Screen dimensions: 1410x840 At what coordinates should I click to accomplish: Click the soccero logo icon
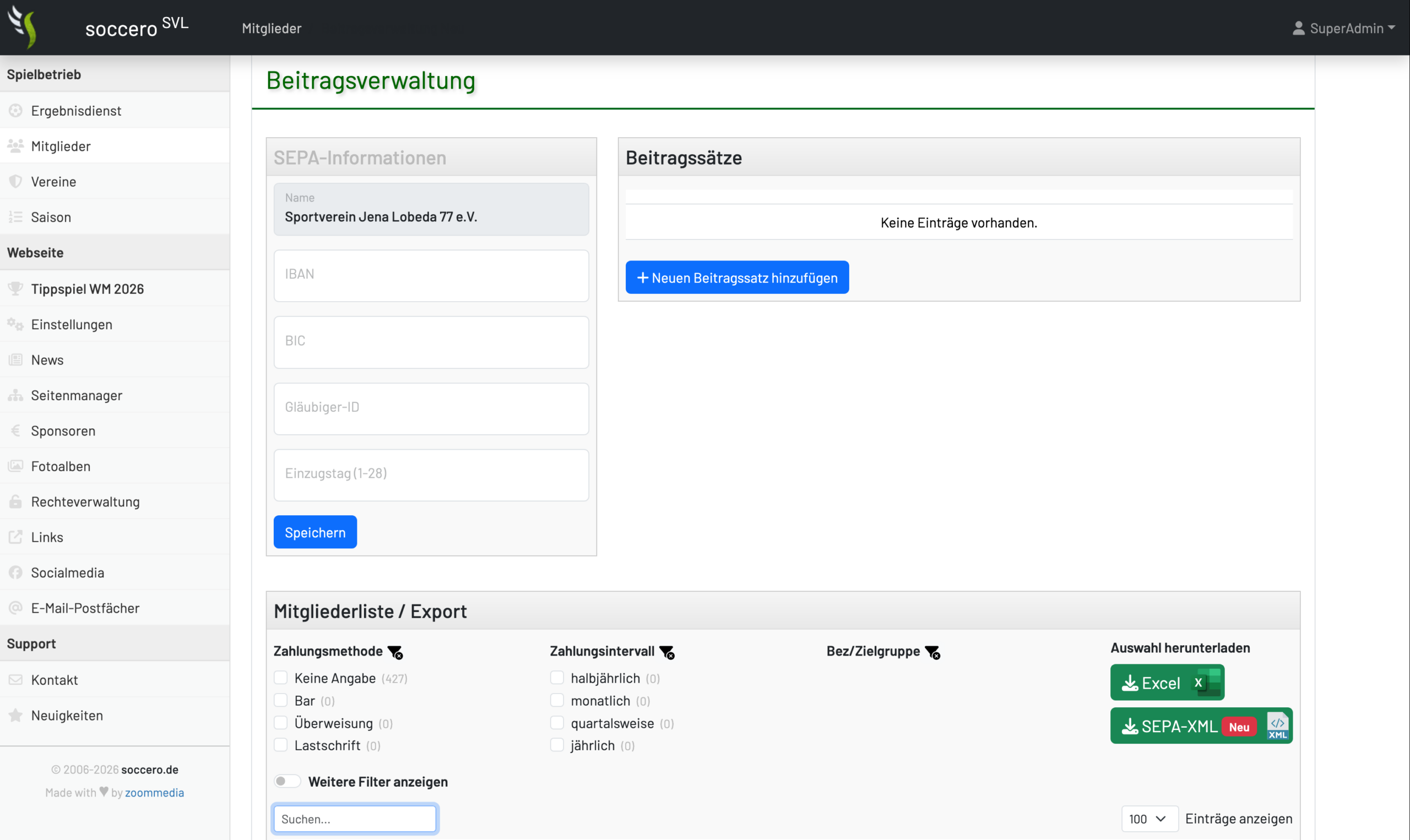(x=23, y=26)
